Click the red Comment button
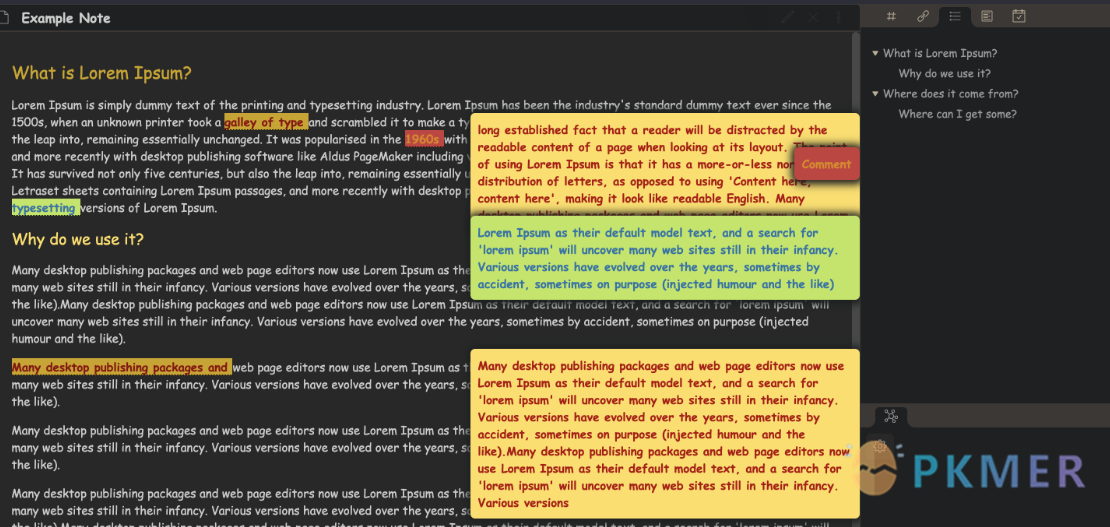Viewport: 1110px width, 527px height. click(x=826, y=164)
